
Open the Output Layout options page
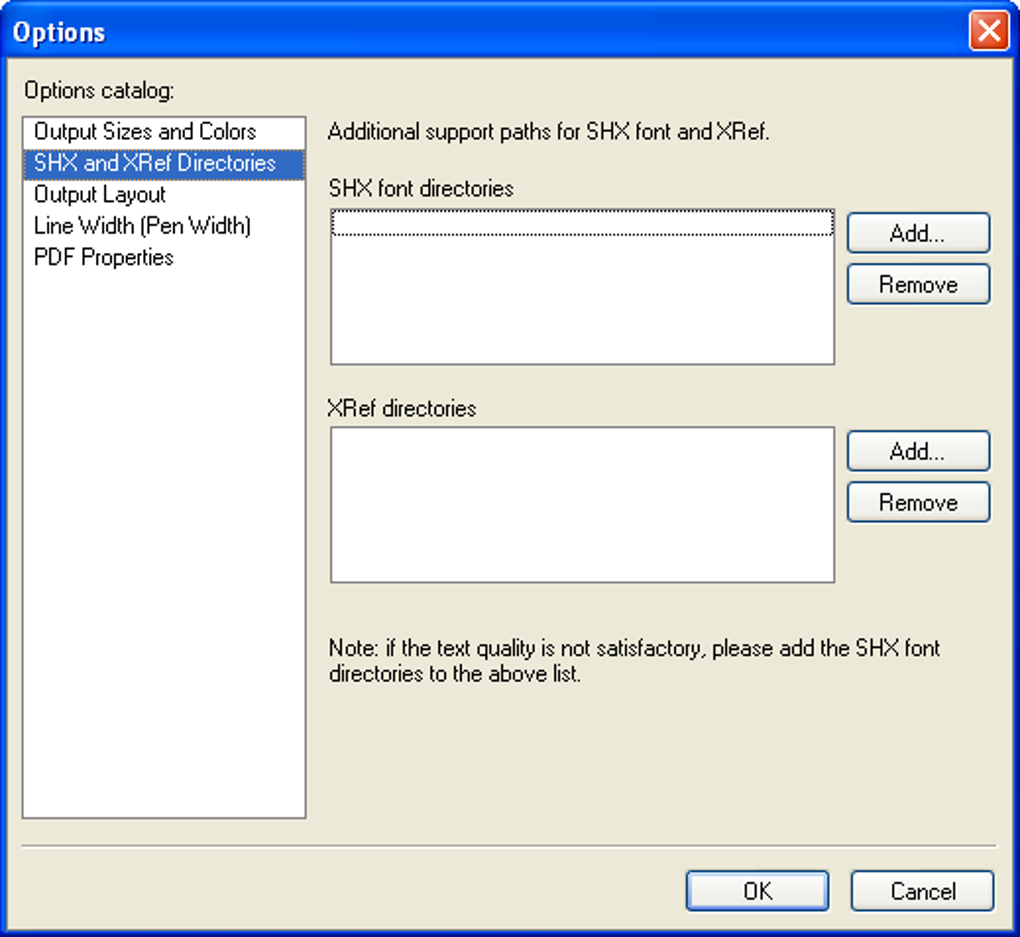[x=100, y=195]
